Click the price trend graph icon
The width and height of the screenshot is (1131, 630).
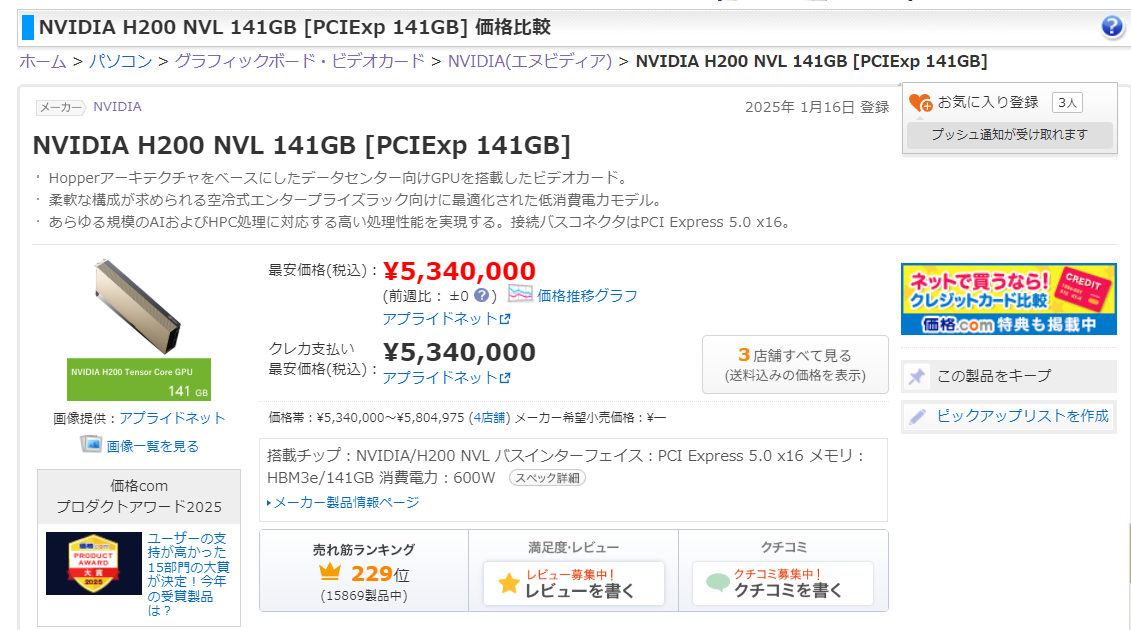click(x=520, y=294)
